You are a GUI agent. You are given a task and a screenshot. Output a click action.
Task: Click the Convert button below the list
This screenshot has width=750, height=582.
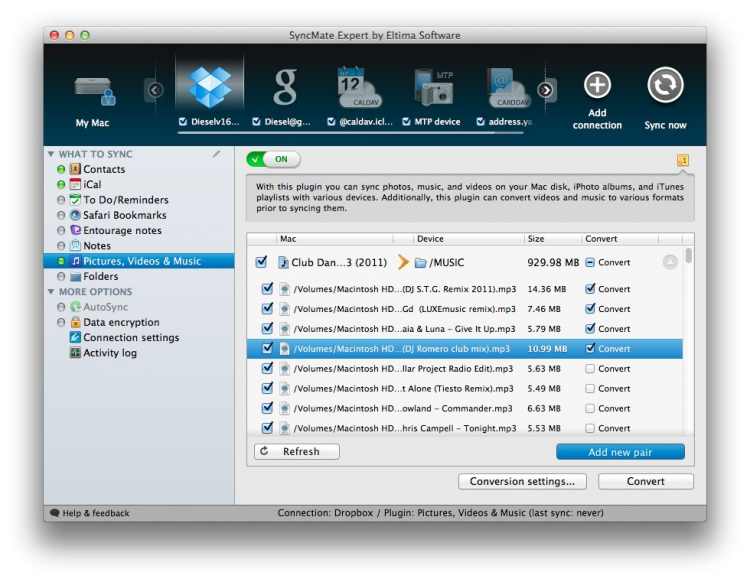click(646, 482)
